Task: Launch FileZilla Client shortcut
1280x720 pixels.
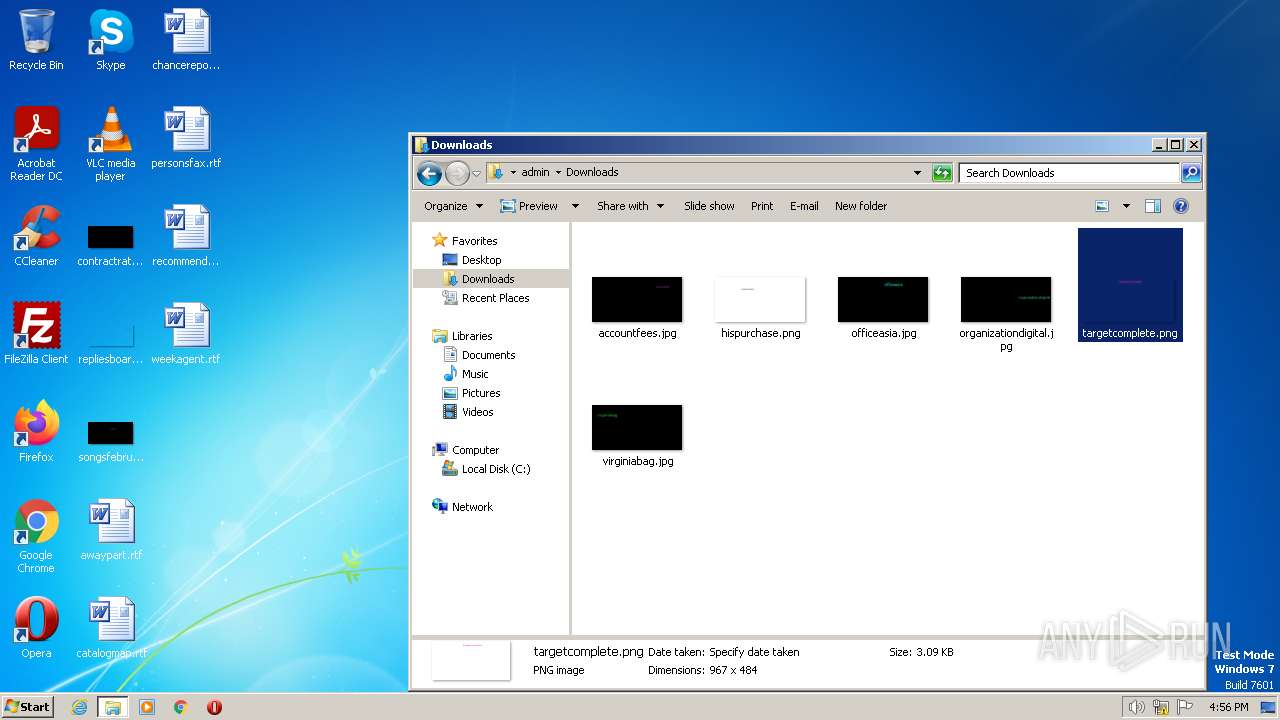Action: (x=36, y=334)
